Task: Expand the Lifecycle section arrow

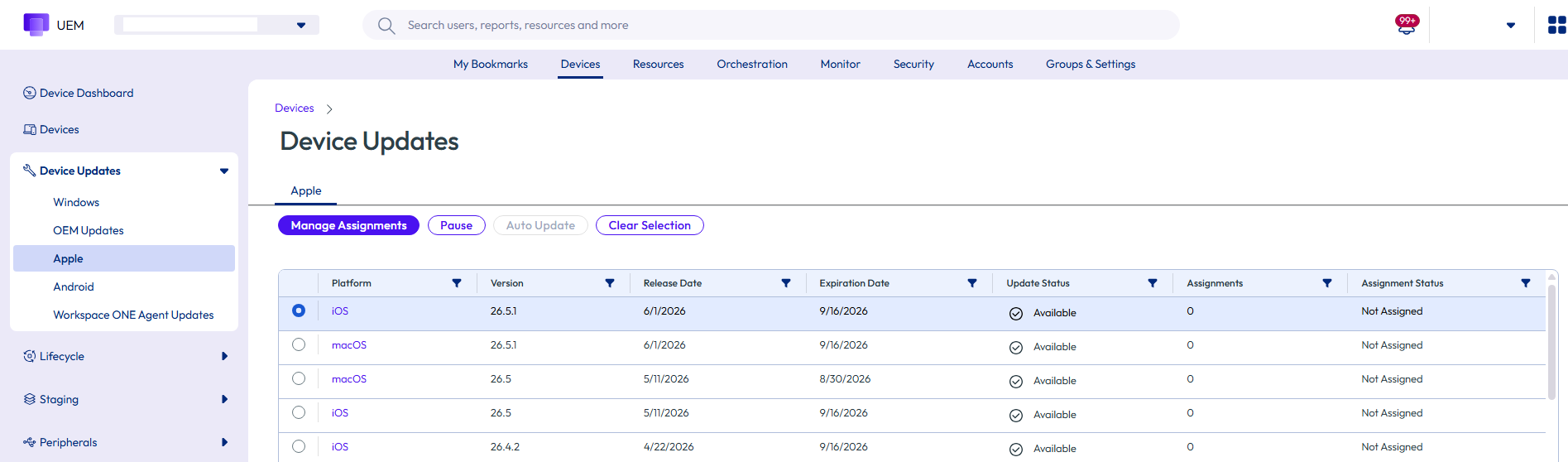Action: tap(224, 356)
